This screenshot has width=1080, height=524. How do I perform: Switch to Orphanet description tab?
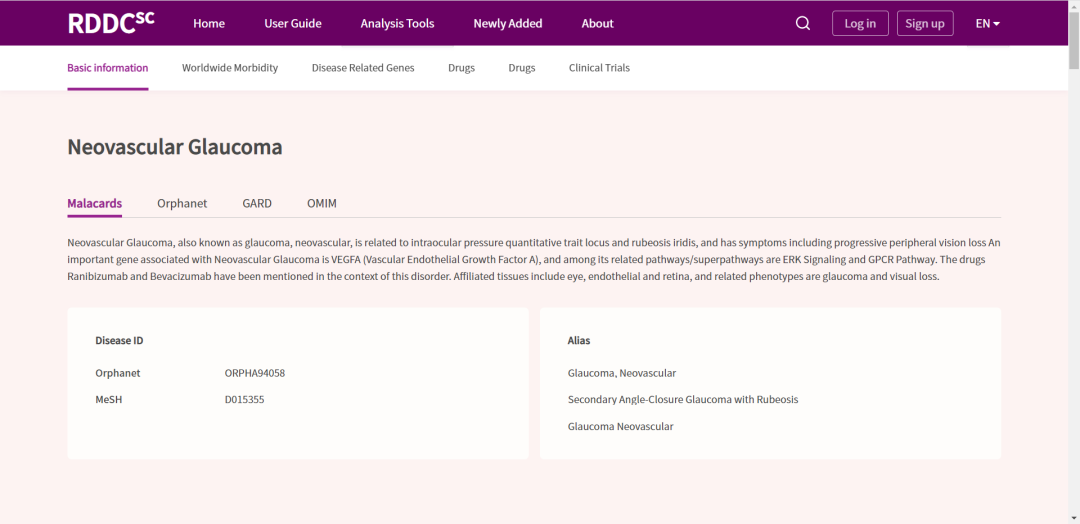coord(182,203)
